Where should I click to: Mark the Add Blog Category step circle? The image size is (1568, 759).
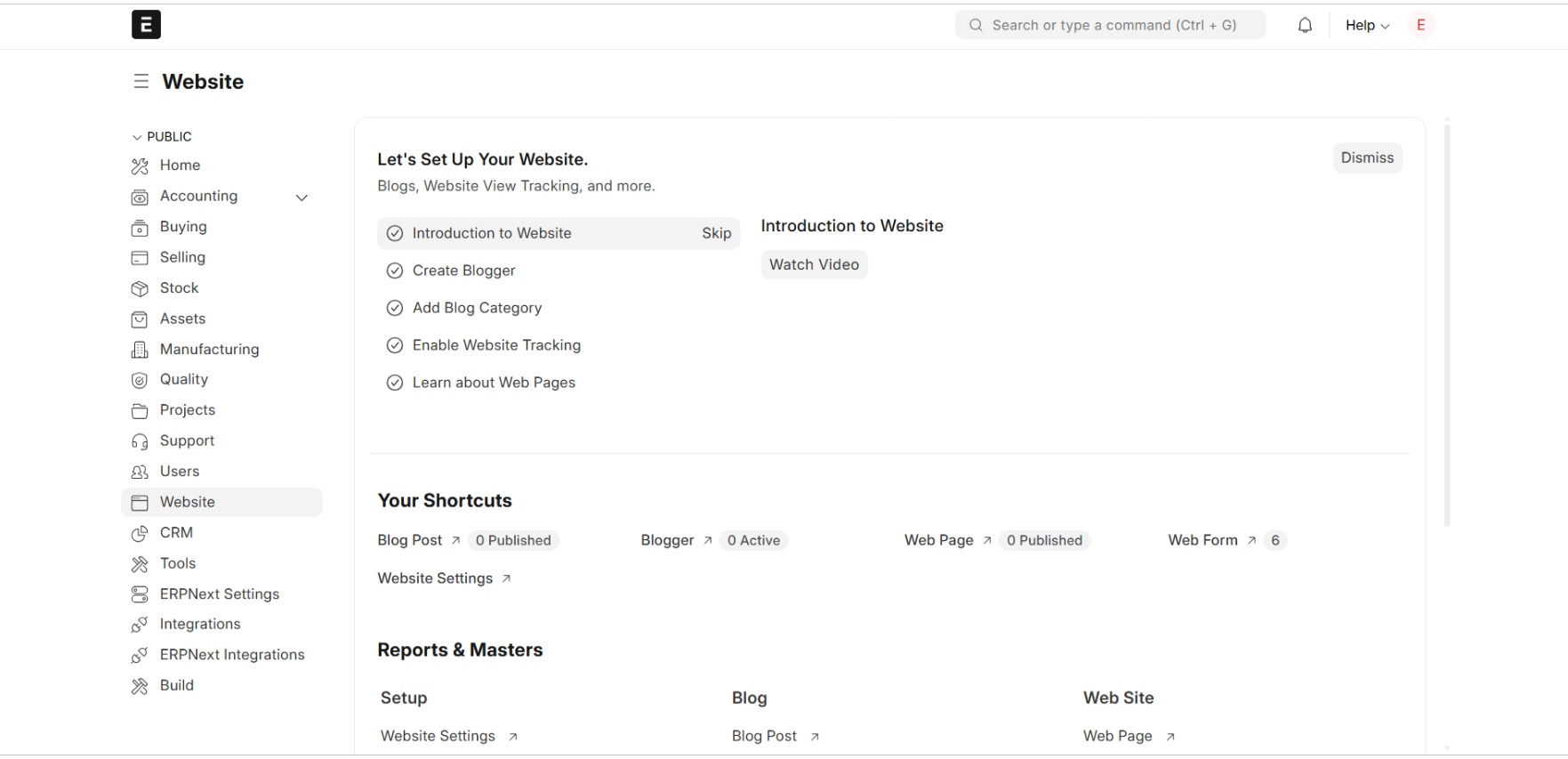(395, 309)
